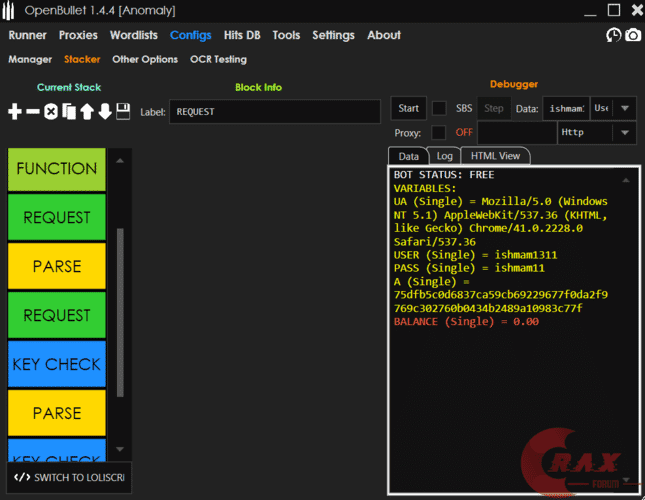Click the disable block X icon
This screenshot has height=500, width=645.
pos(50,112)
